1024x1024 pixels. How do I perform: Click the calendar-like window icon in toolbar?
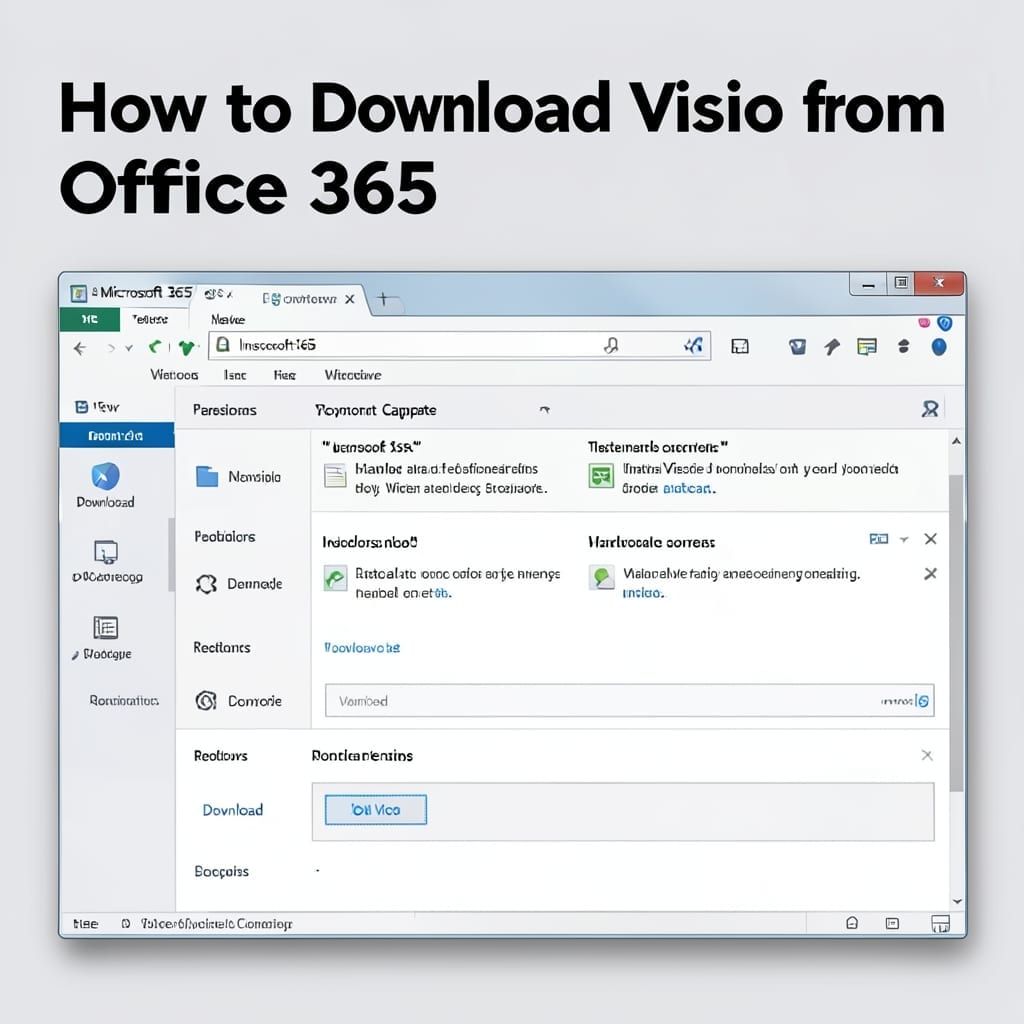tap(867, 347)
